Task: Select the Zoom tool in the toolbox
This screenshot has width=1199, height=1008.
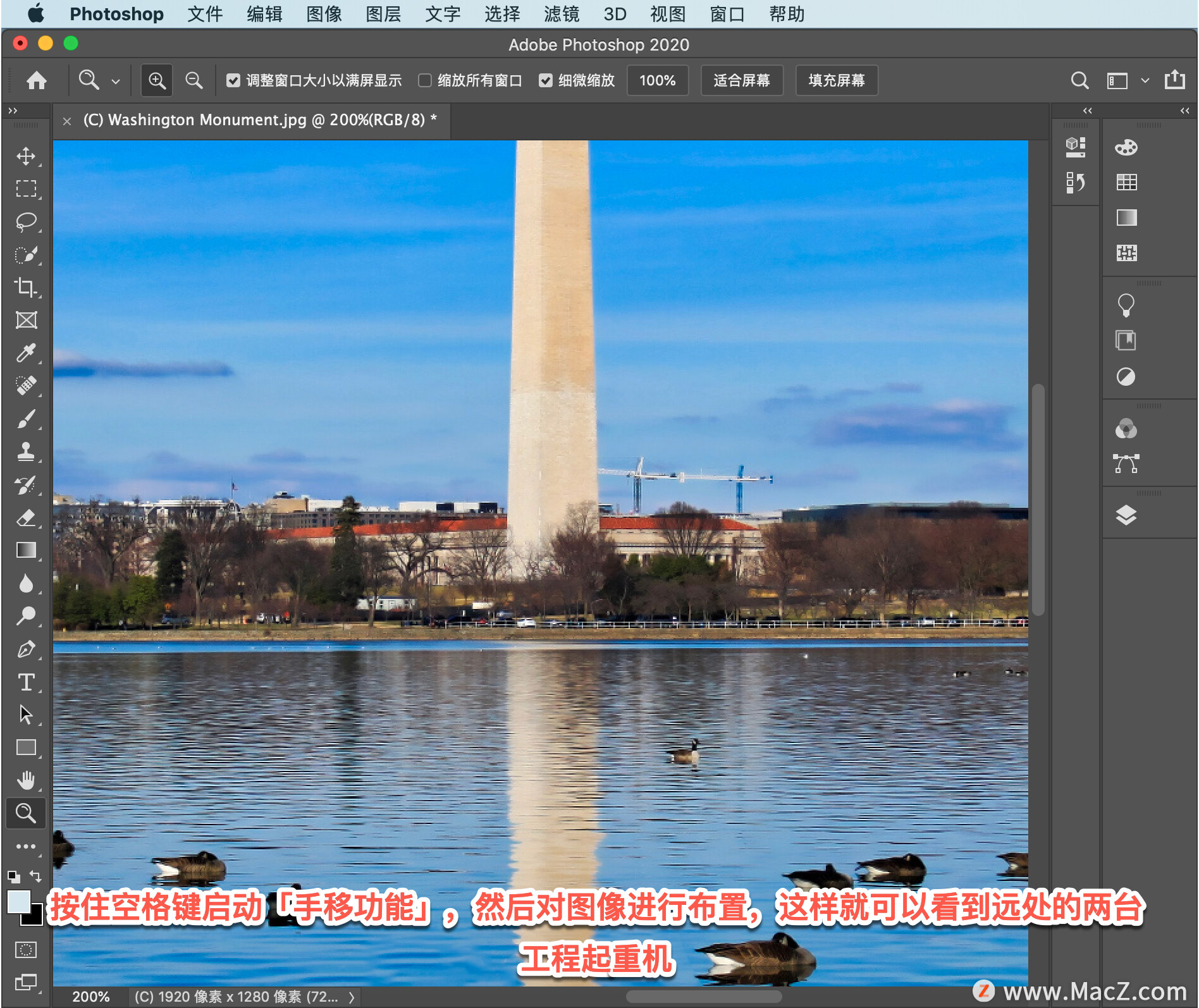Action: [x=26, y=813]
